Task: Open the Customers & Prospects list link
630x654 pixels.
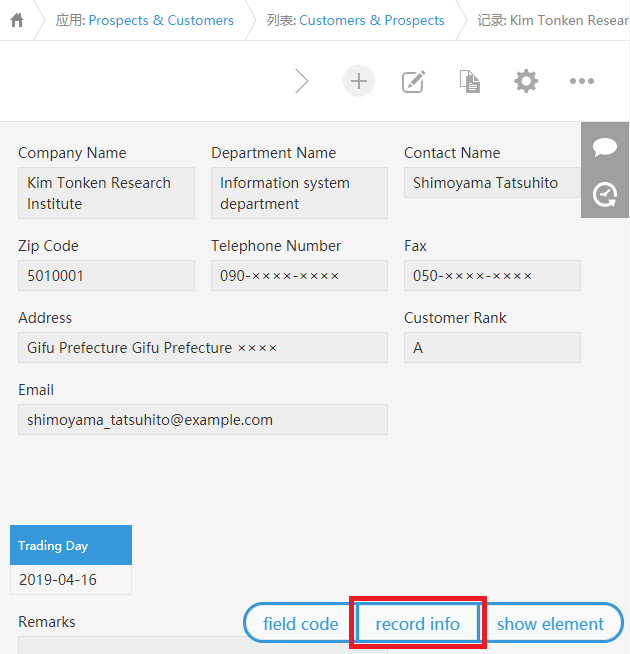Action: (x=372, y=20)
